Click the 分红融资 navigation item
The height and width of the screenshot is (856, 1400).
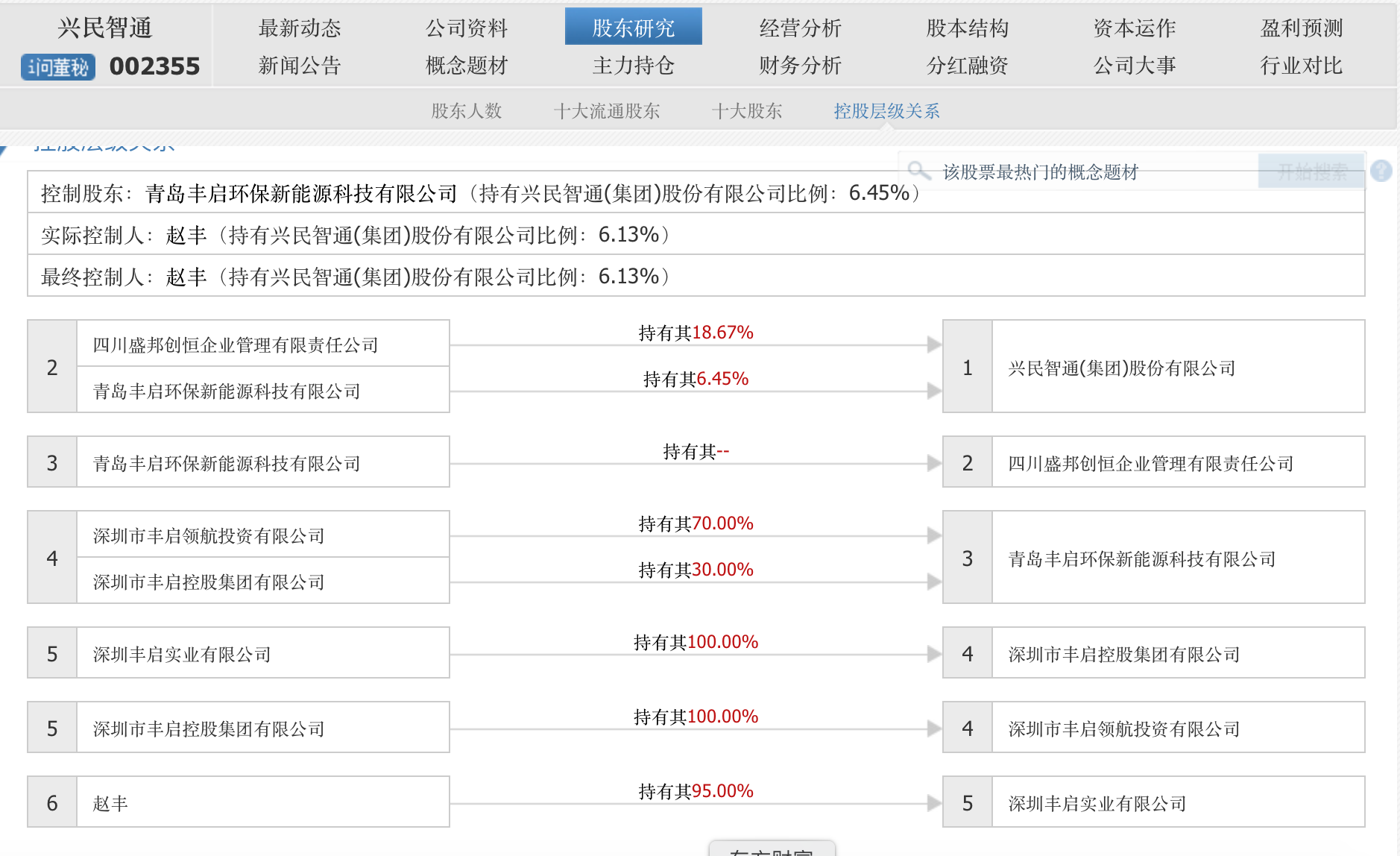point(967,66)
